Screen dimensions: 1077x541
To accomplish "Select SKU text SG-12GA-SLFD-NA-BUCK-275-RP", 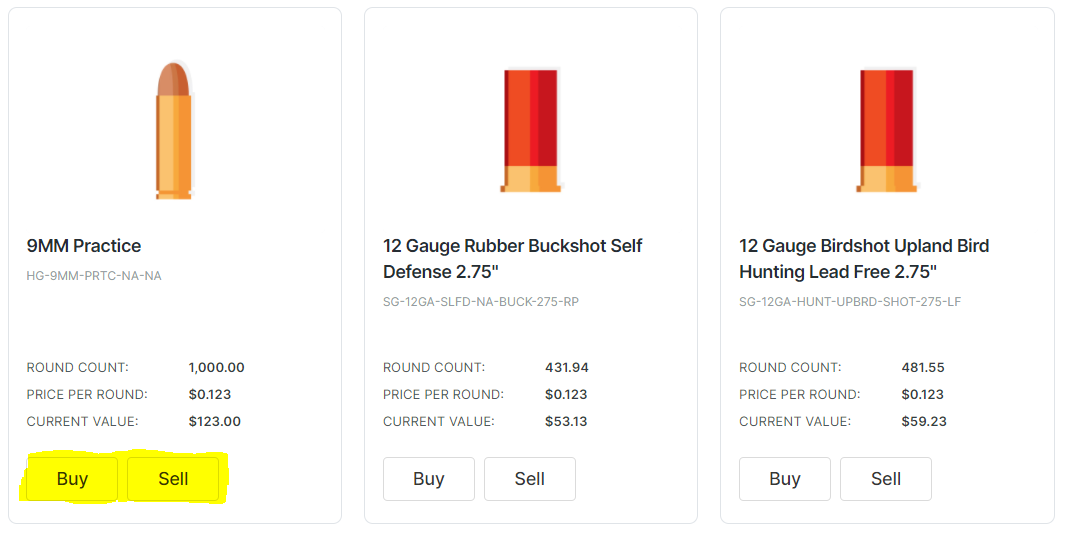I will (480, 302).
